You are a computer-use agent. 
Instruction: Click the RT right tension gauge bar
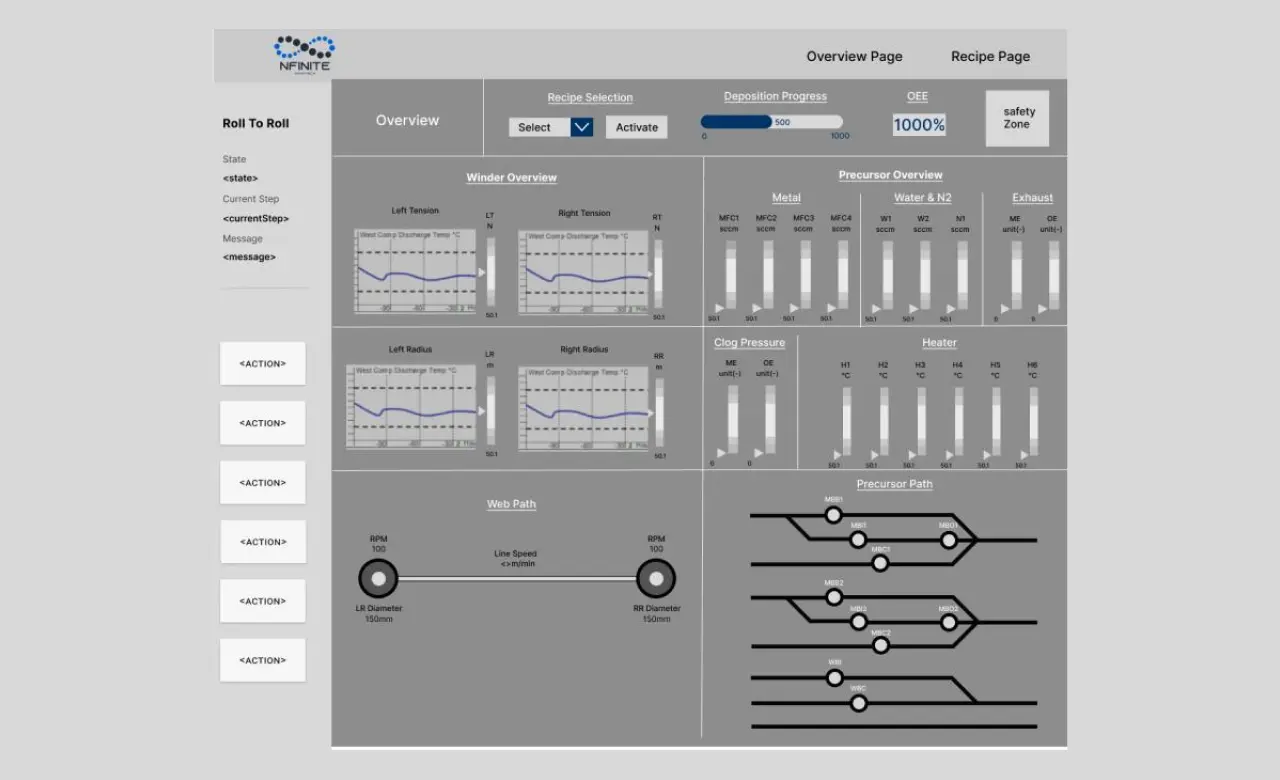pyautogui.click(x=658, y=273)
